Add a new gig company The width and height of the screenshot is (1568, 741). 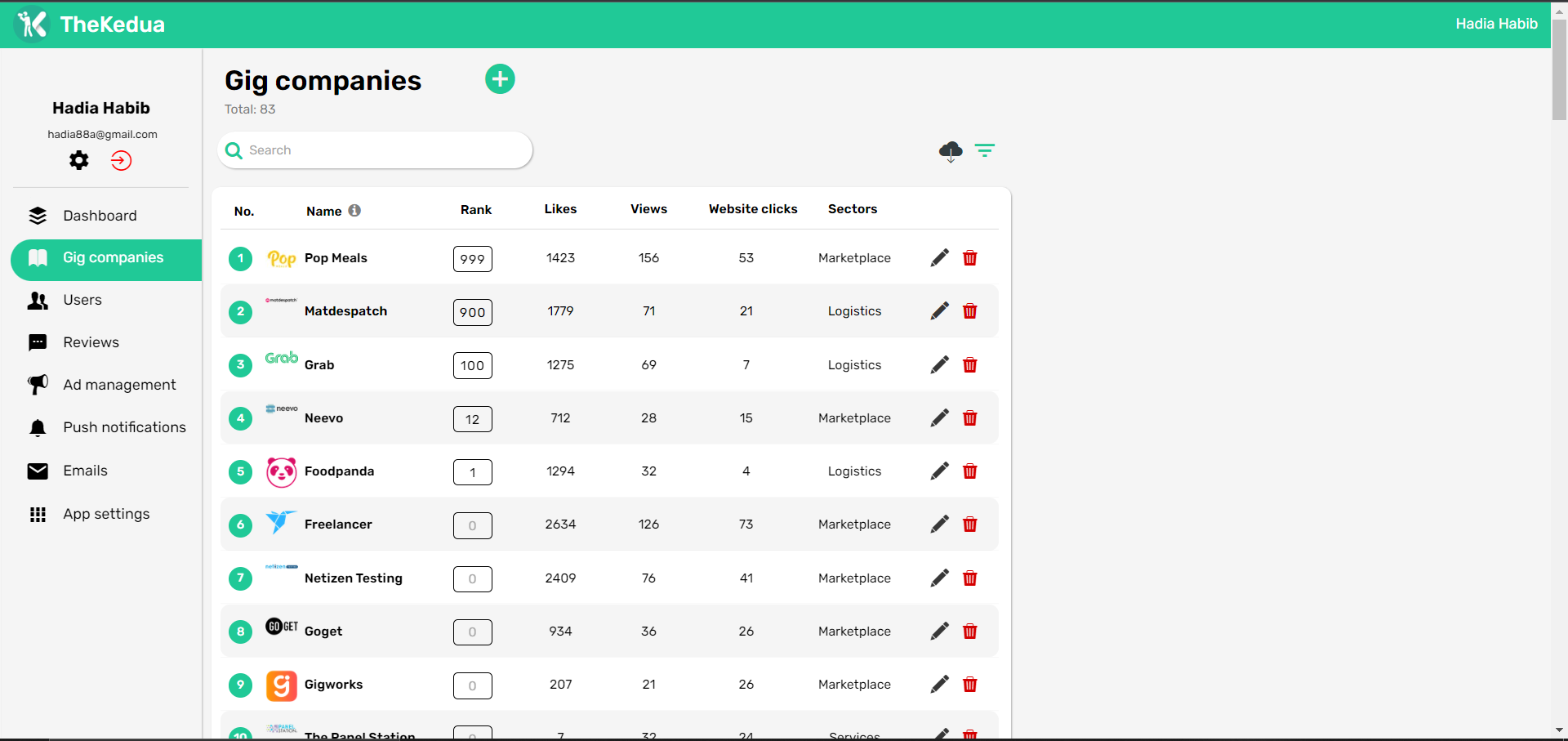pos(500,79)
